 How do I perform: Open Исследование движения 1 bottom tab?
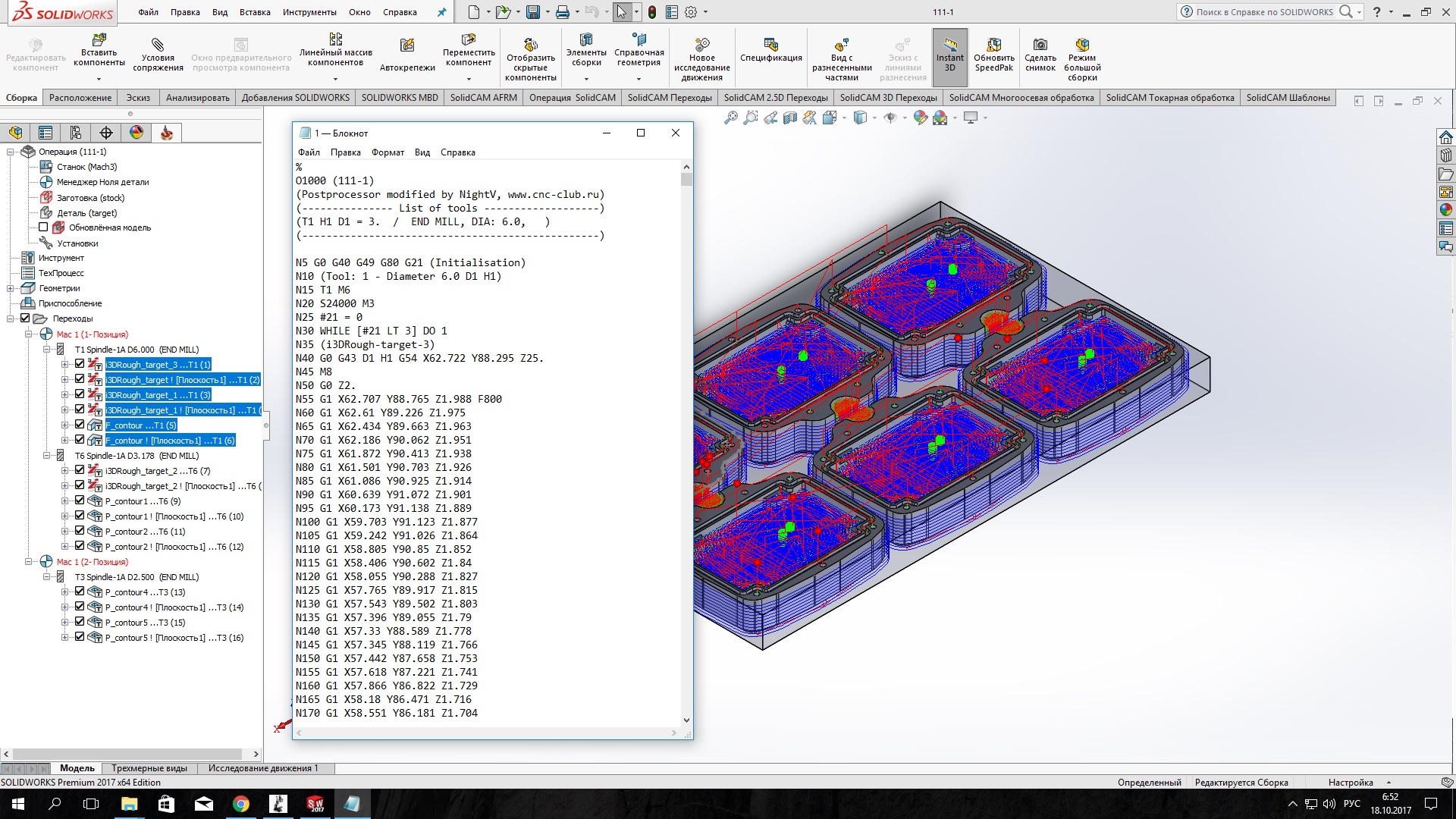(x=262, y=768)
